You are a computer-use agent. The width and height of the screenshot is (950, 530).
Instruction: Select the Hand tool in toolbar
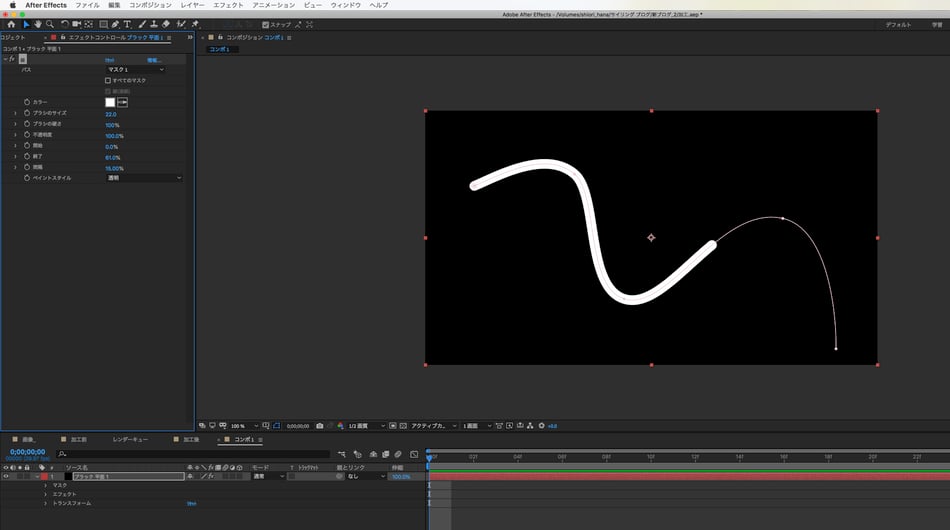tap(37, 24)
